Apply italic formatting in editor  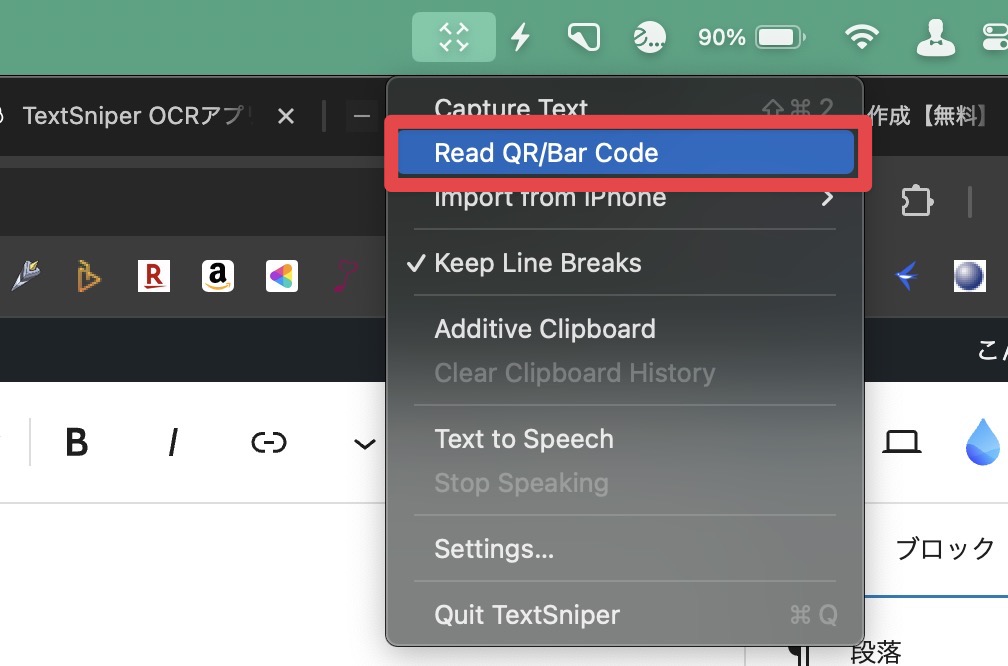click(x=172, y=442)
